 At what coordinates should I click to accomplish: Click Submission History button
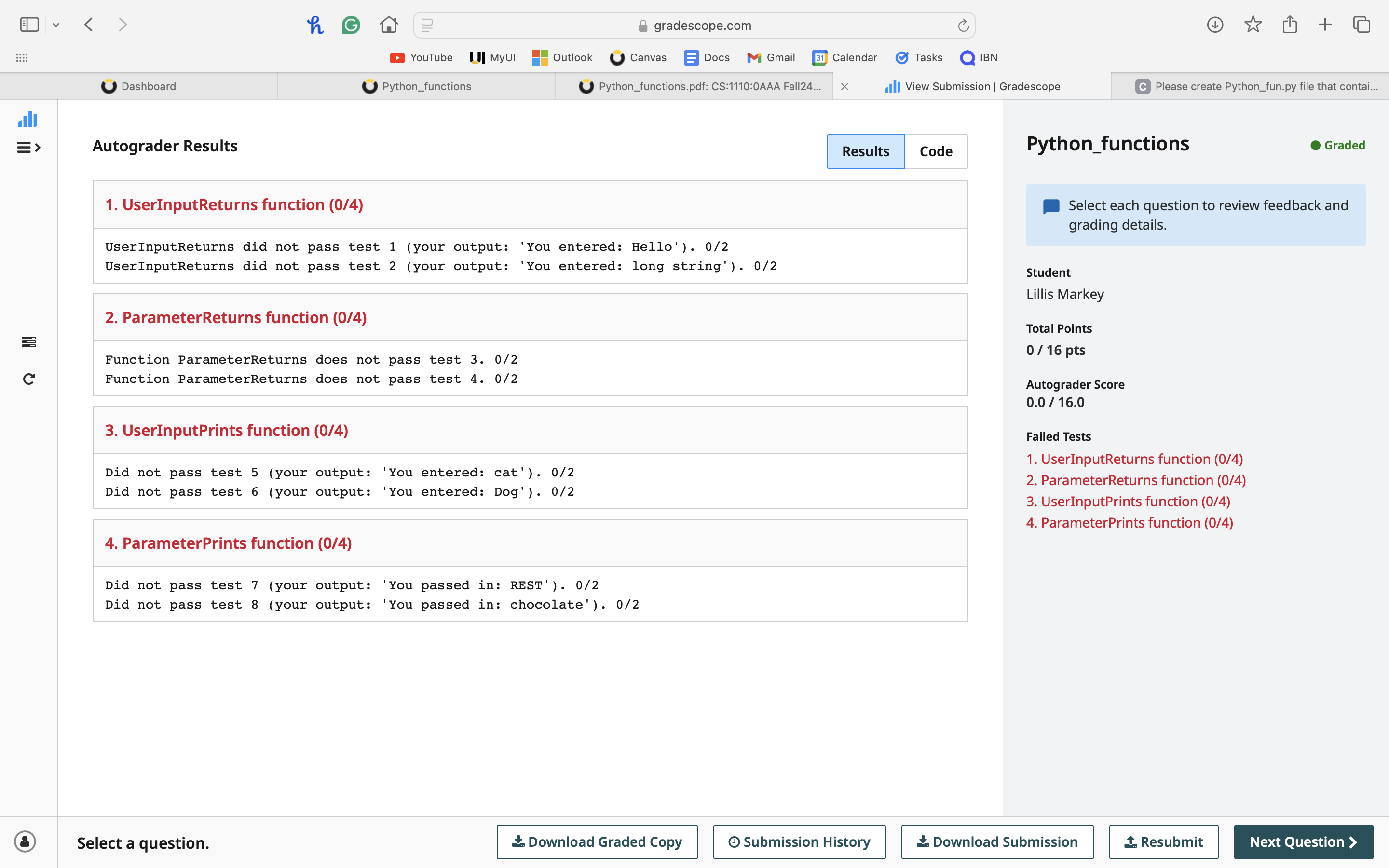click(x=799, y=841)
